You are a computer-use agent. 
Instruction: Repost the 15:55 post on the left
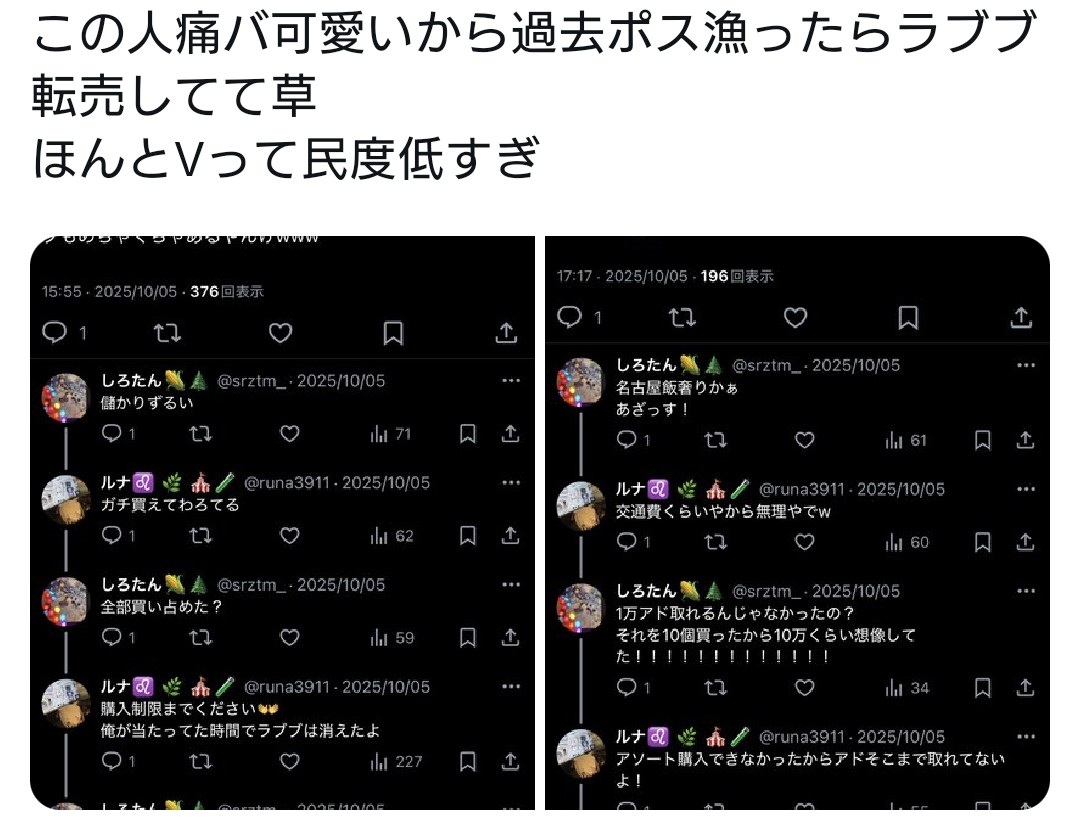(x=167, y=333)
